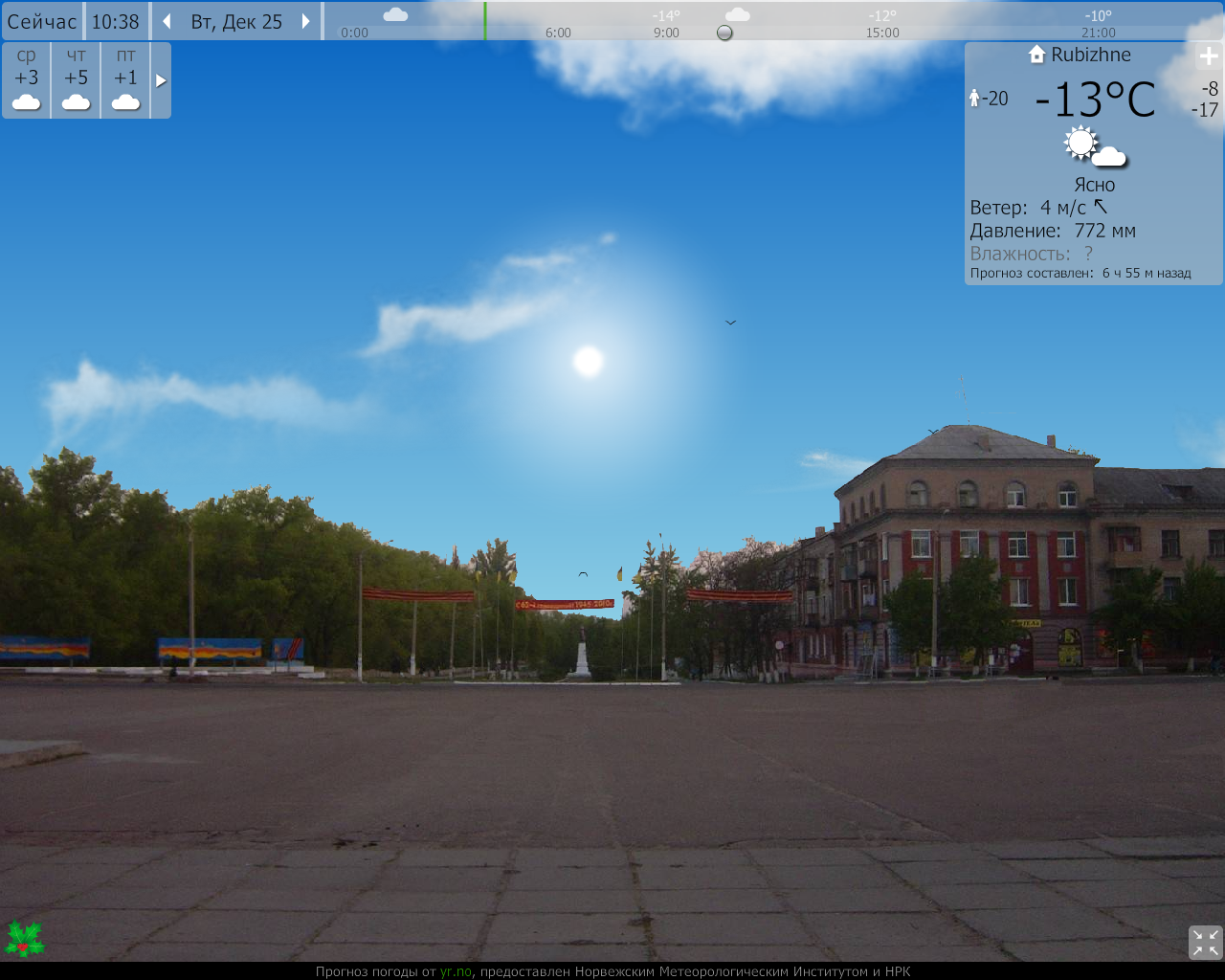This screenshot has height=980, width=1225.
Task: Click the feels-like person icon
Action: (974, 99)
